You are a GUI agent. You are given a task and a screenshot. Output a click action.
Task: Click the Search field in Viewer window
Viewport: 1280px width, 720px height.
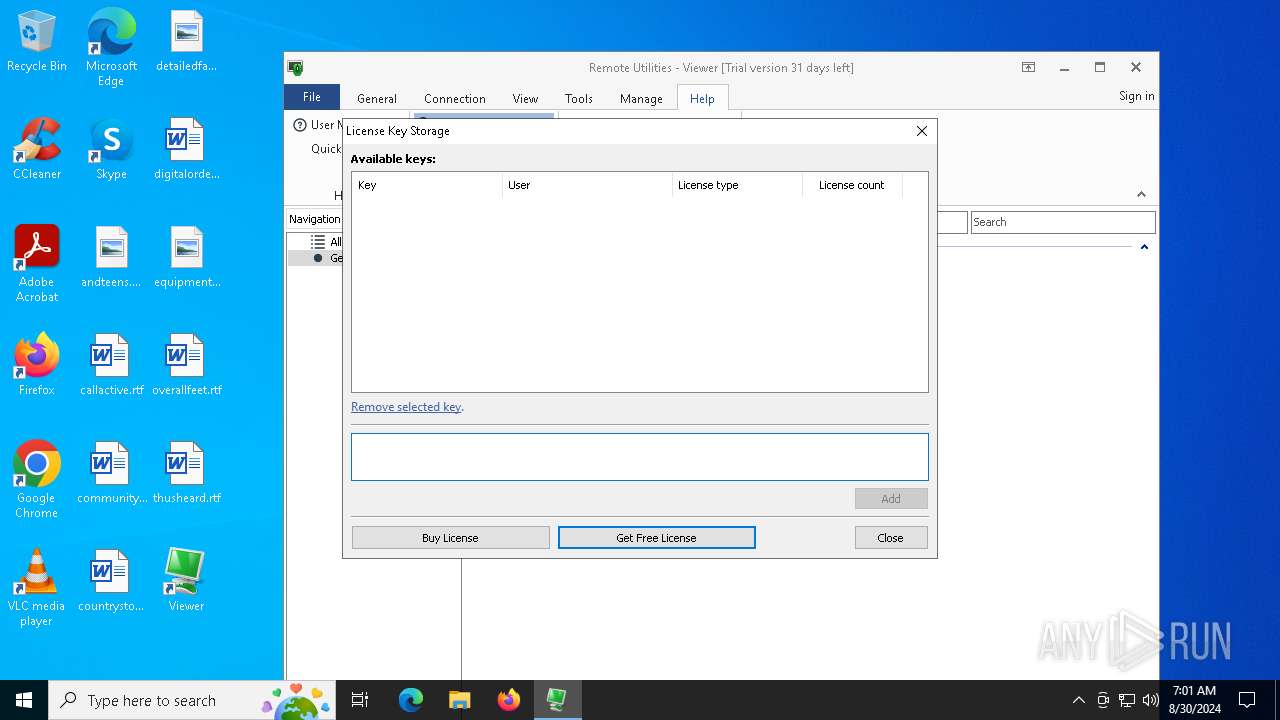coord(1063,222)
